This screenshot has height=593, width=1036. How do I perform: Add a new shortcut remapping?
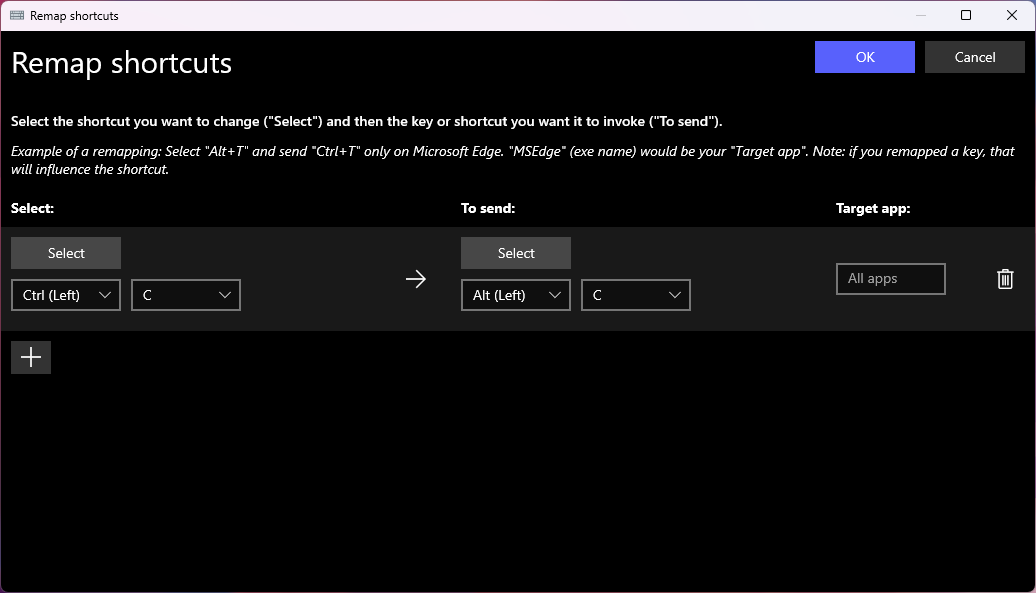pos(30,357)
